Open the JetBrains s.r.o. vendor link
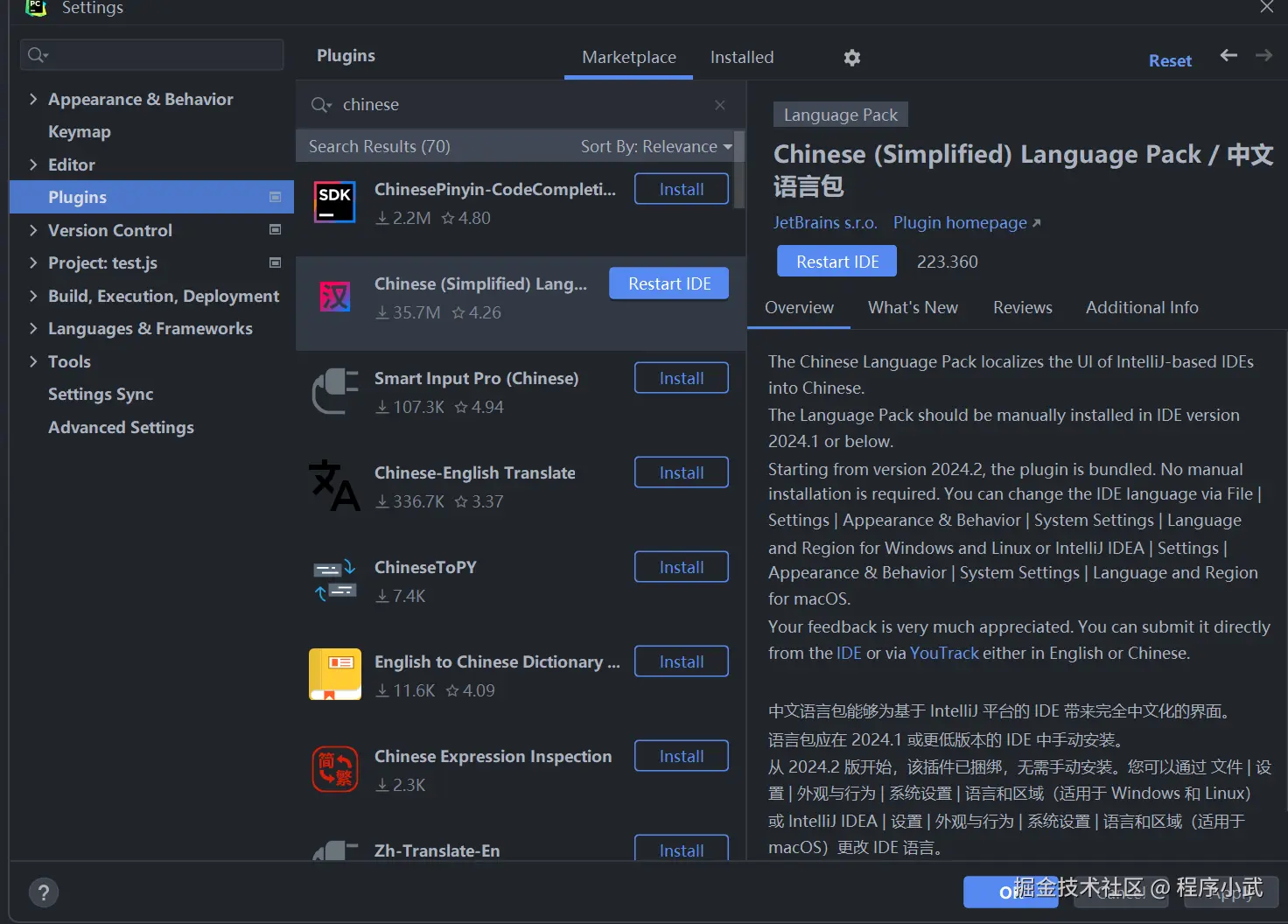1288x924 pixels. [825, 222]
